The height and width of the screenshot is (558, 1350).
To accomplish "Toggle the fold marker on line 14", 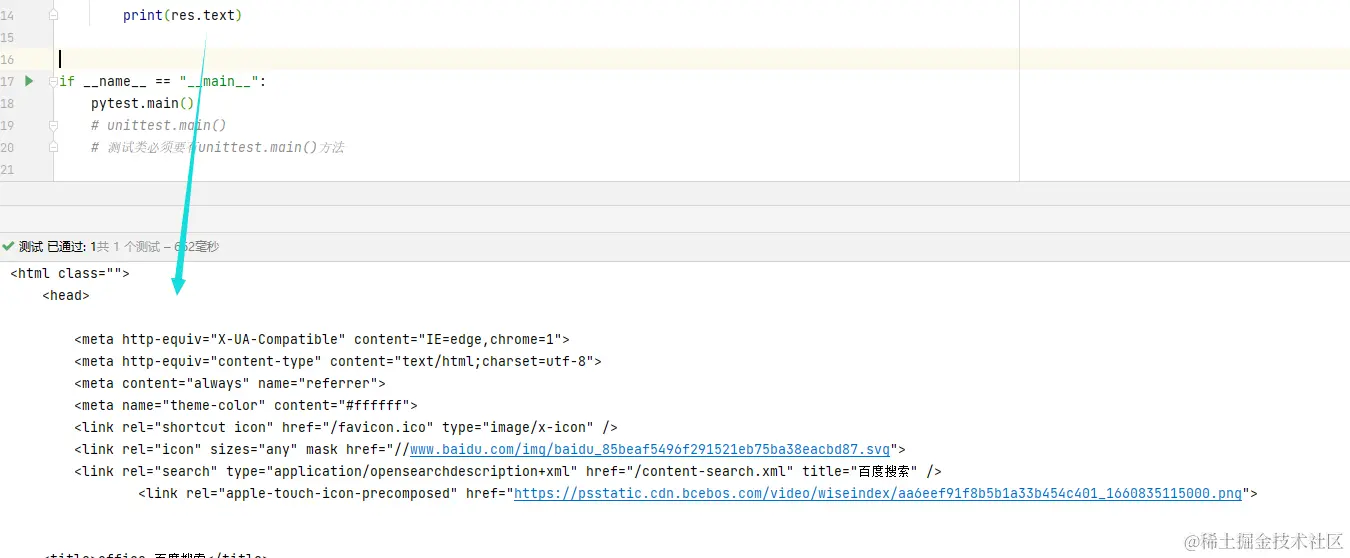I will (53, 16).
